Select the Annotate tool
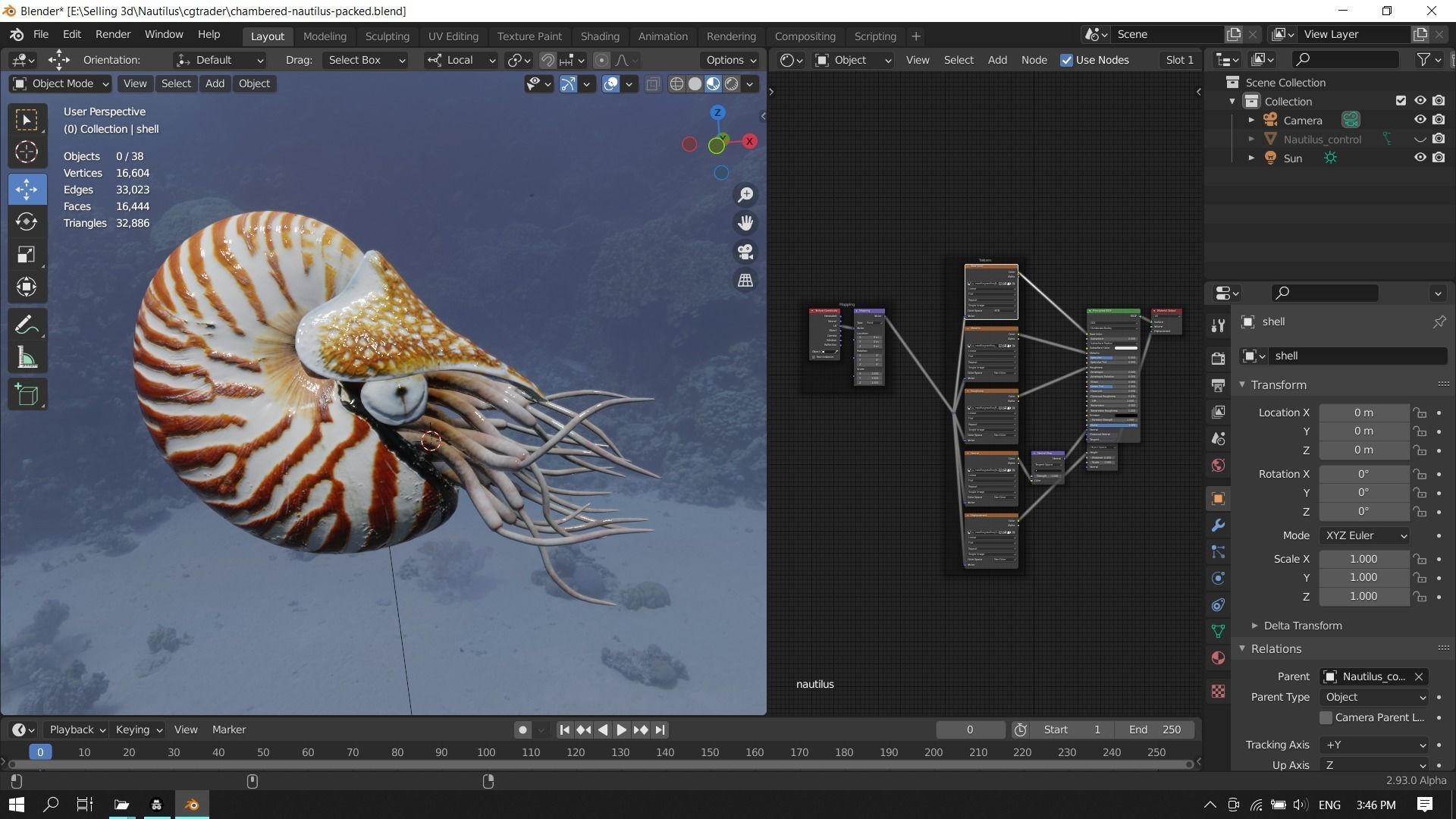The image size is (1456, 819). [x=27, y=325]
